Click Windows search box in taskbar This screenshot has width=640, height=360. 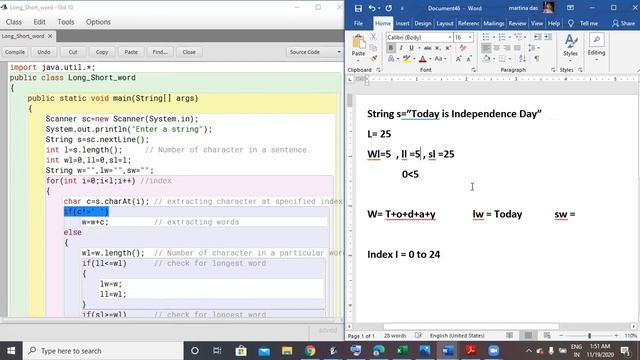coord(103,351)
